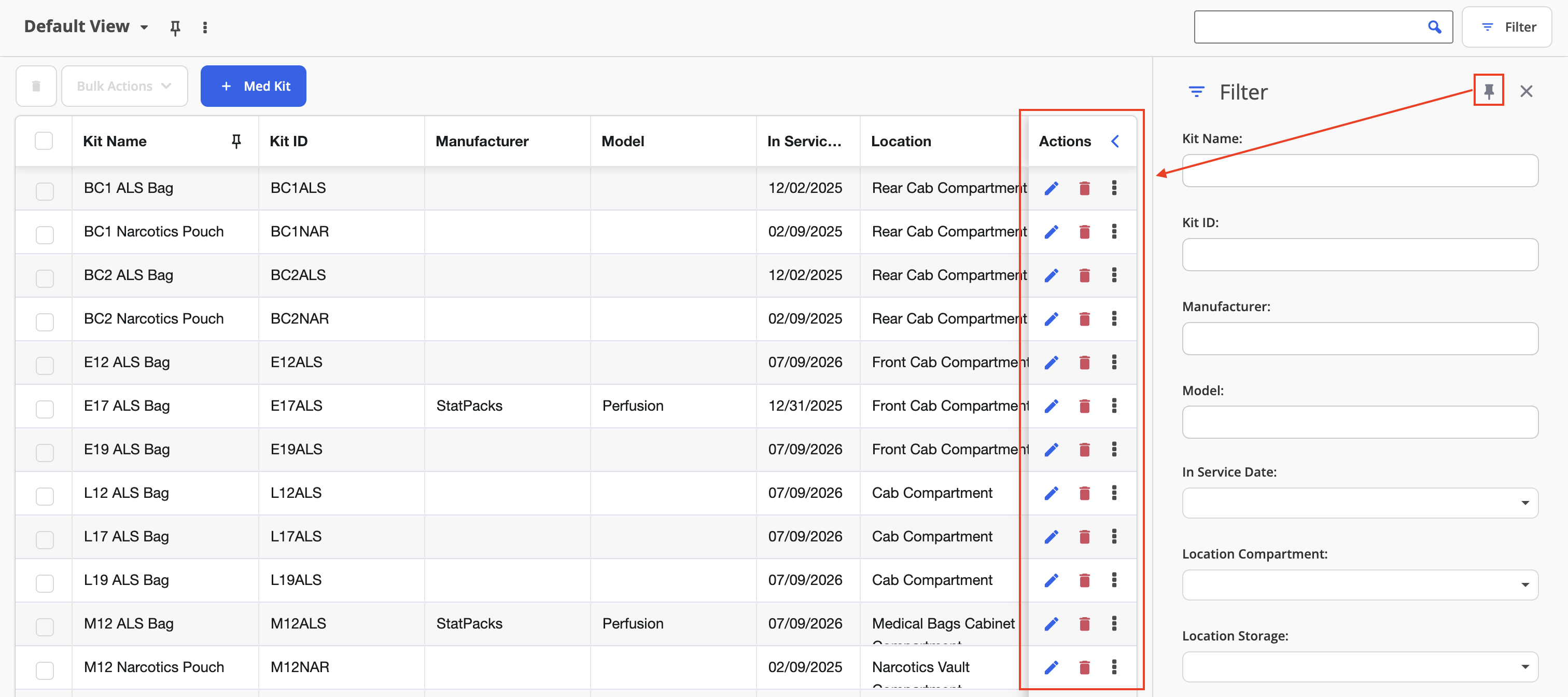Delete the E12 ALS Bag row
The width and height of the screenshot is (1568, 697).
coord(1084,363)
